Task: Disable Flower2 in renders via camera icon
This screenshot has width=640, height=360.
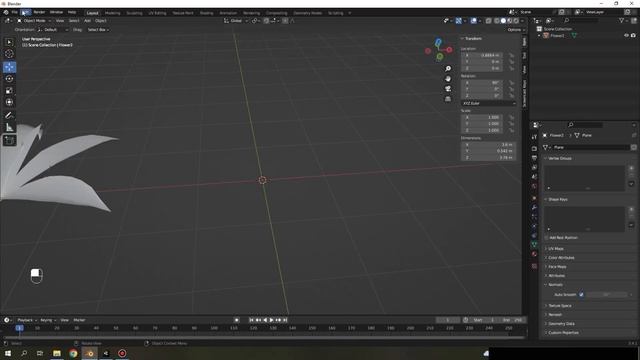Action: click(x=633, y=36)
